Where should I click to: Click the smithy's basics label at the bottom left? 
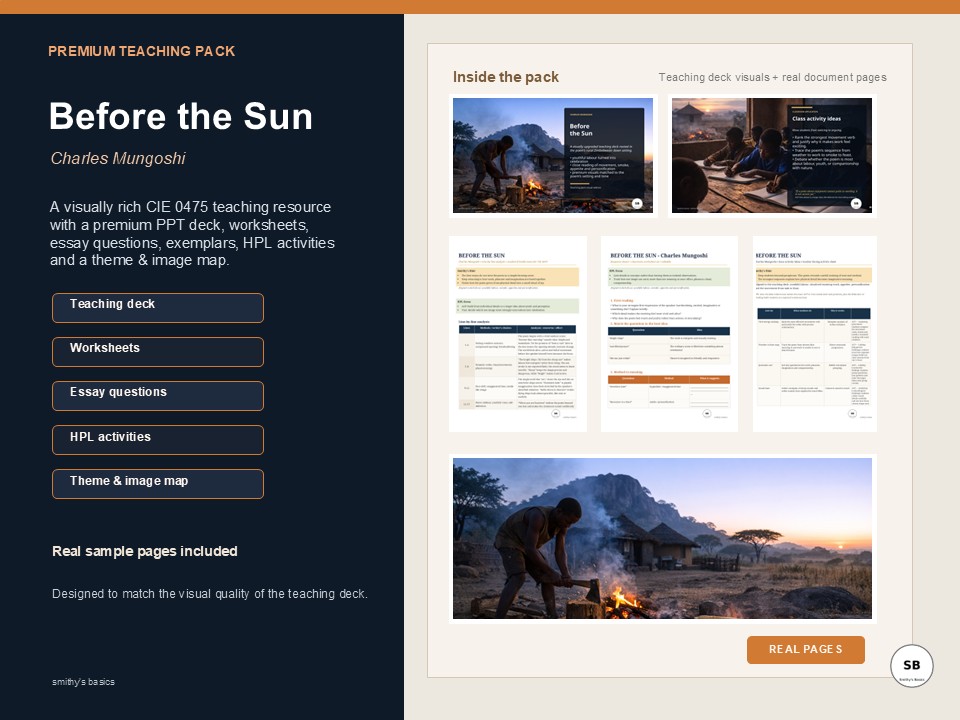83,682
